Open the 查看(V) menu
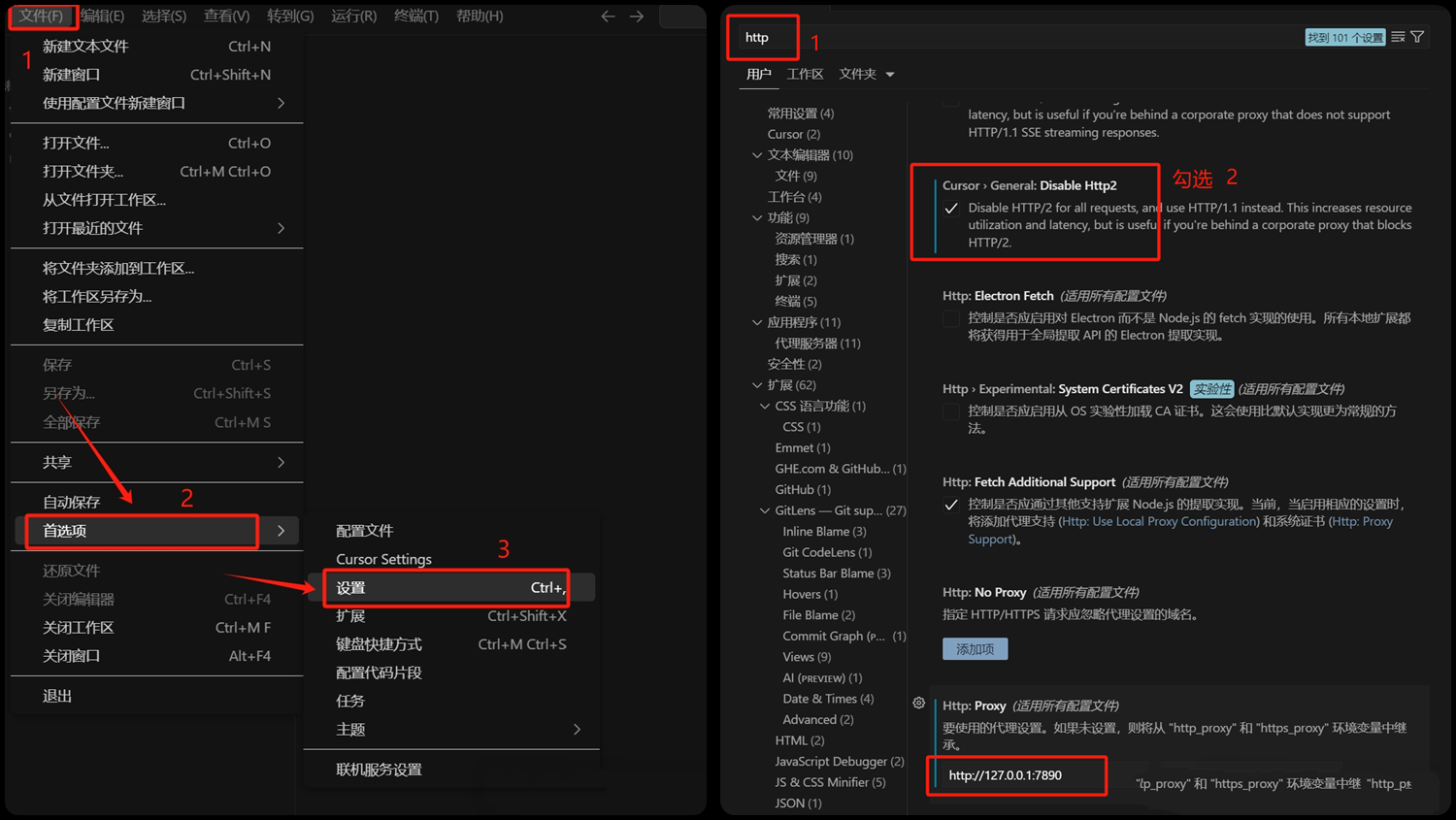 [227, 16]
